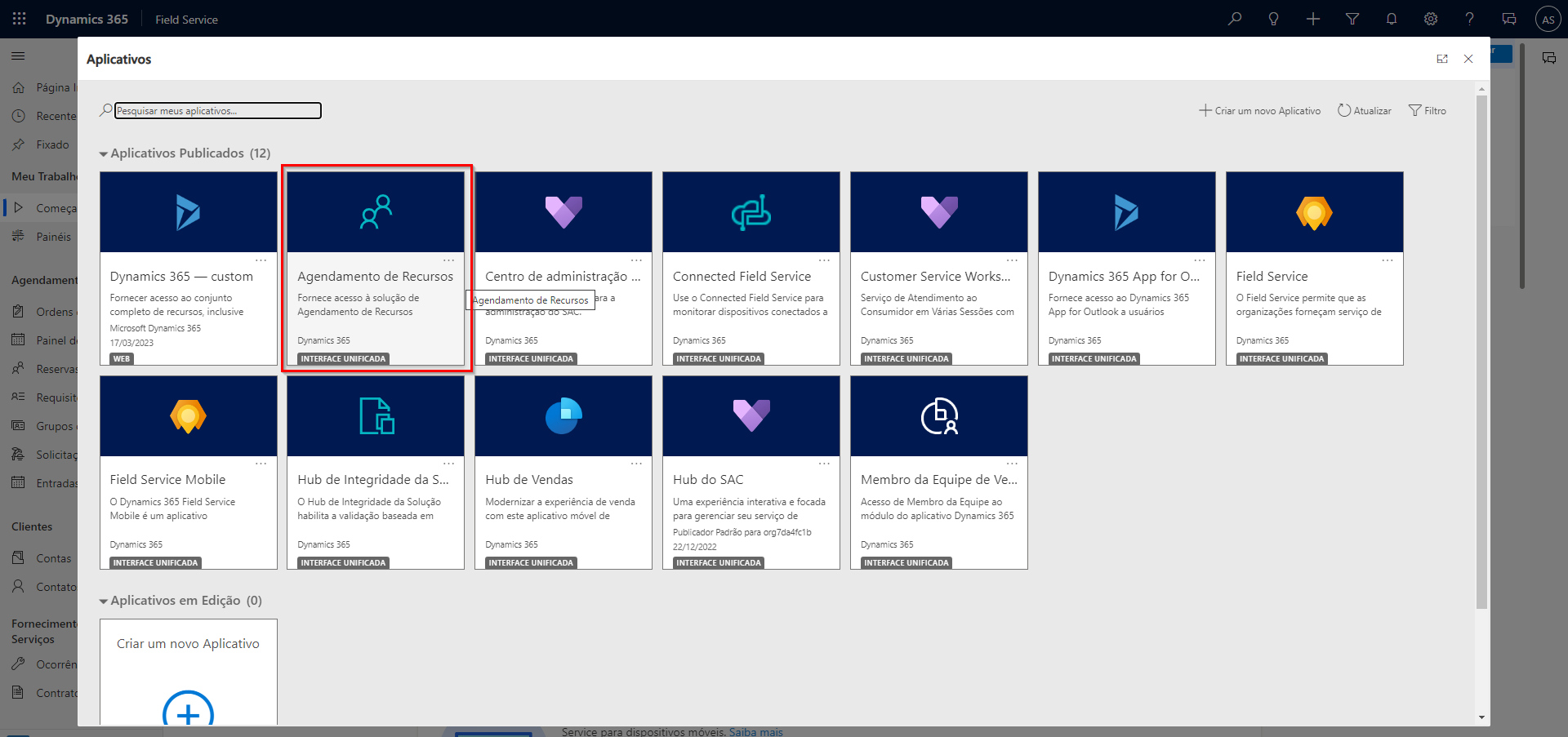
Task: Click the Dynamics 365 brand link
Action: [87, 19]
